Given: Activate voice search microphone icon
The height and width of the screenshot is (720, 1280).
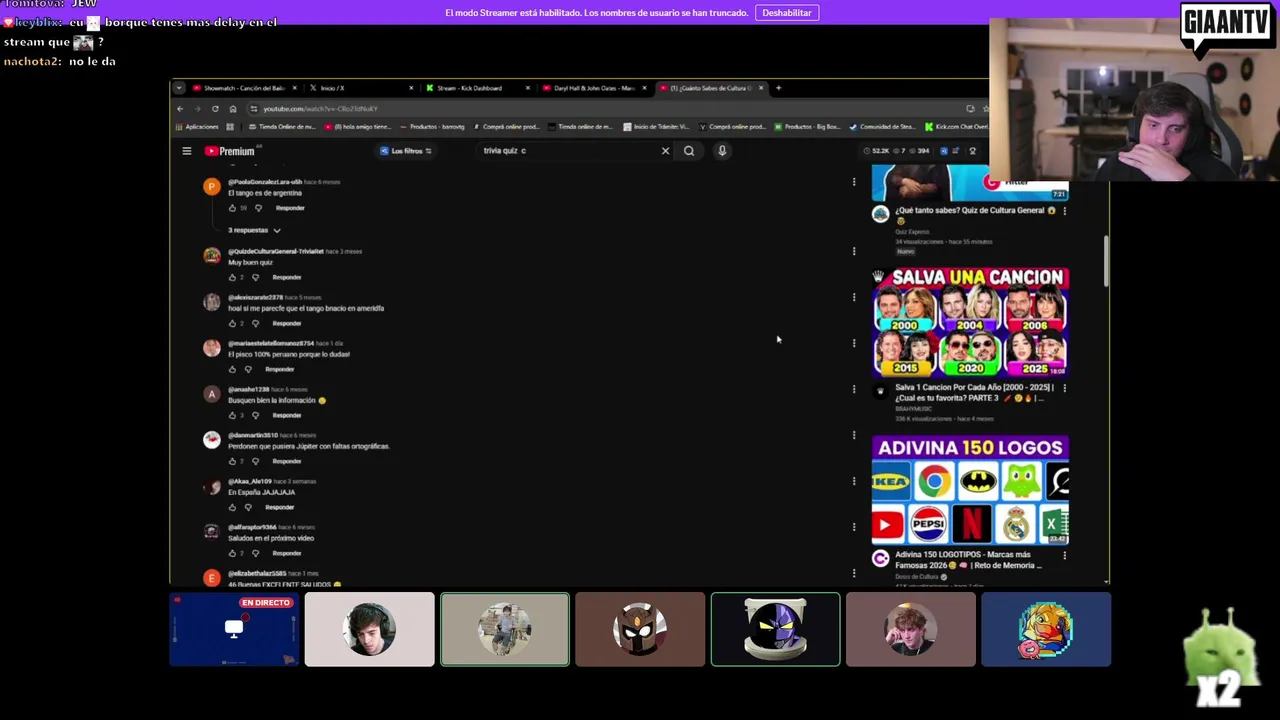Looking at the screenshot, I should pyautogui.click(x=722, y=151).
